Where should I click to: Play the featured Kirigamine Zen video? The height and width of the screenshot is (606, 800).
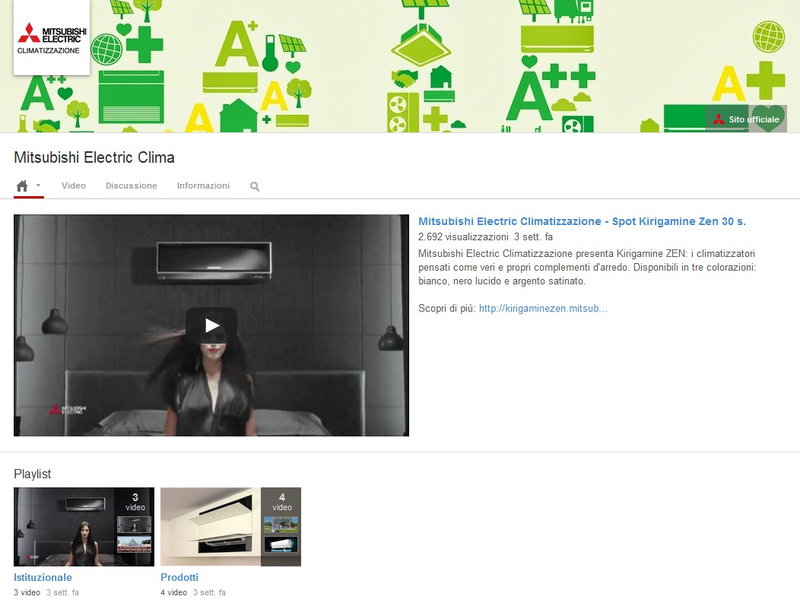(x=211, y=325)
